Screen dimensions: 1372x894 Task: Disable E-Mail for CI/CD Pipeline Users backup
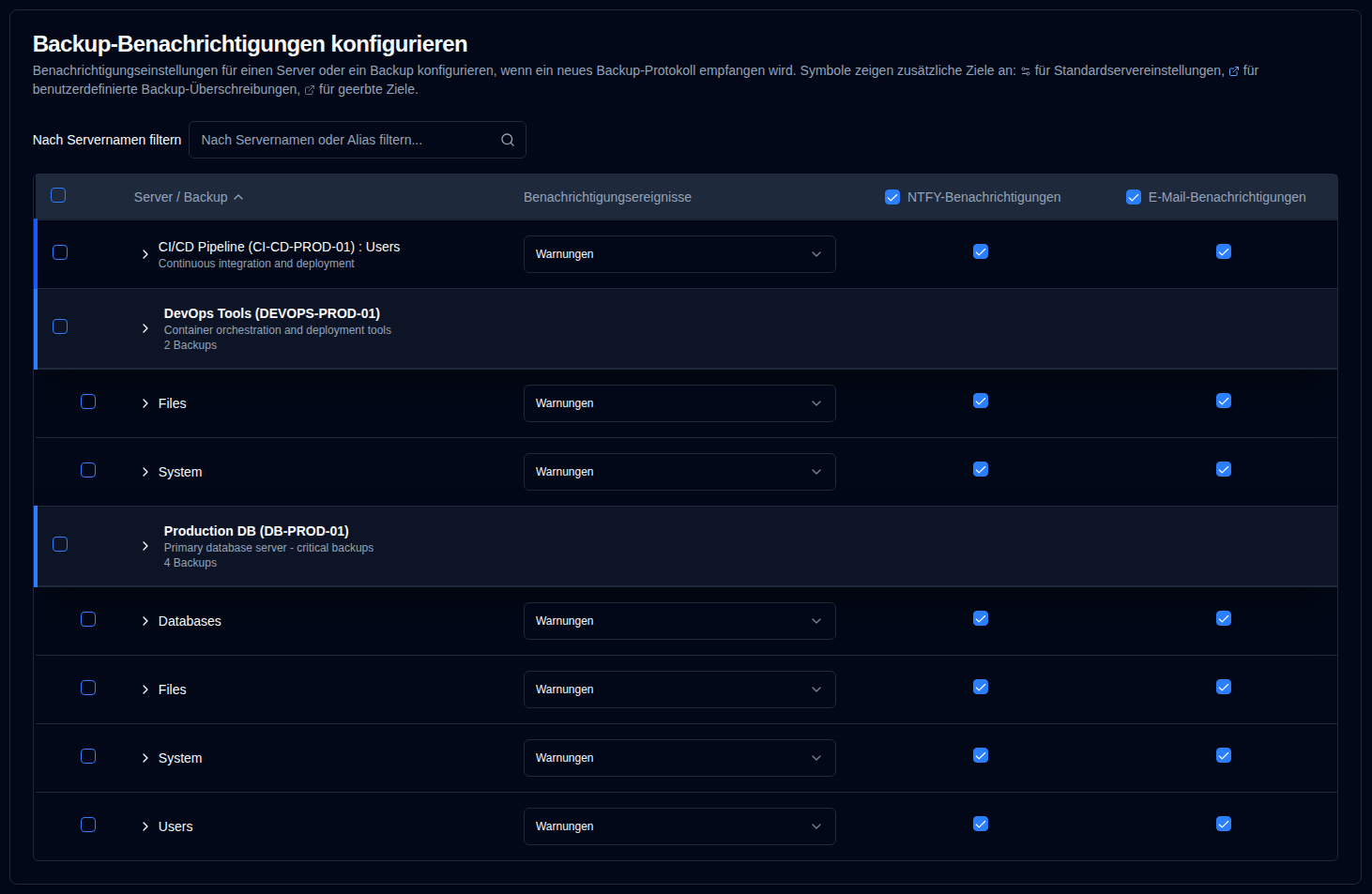coord(1224,251)
